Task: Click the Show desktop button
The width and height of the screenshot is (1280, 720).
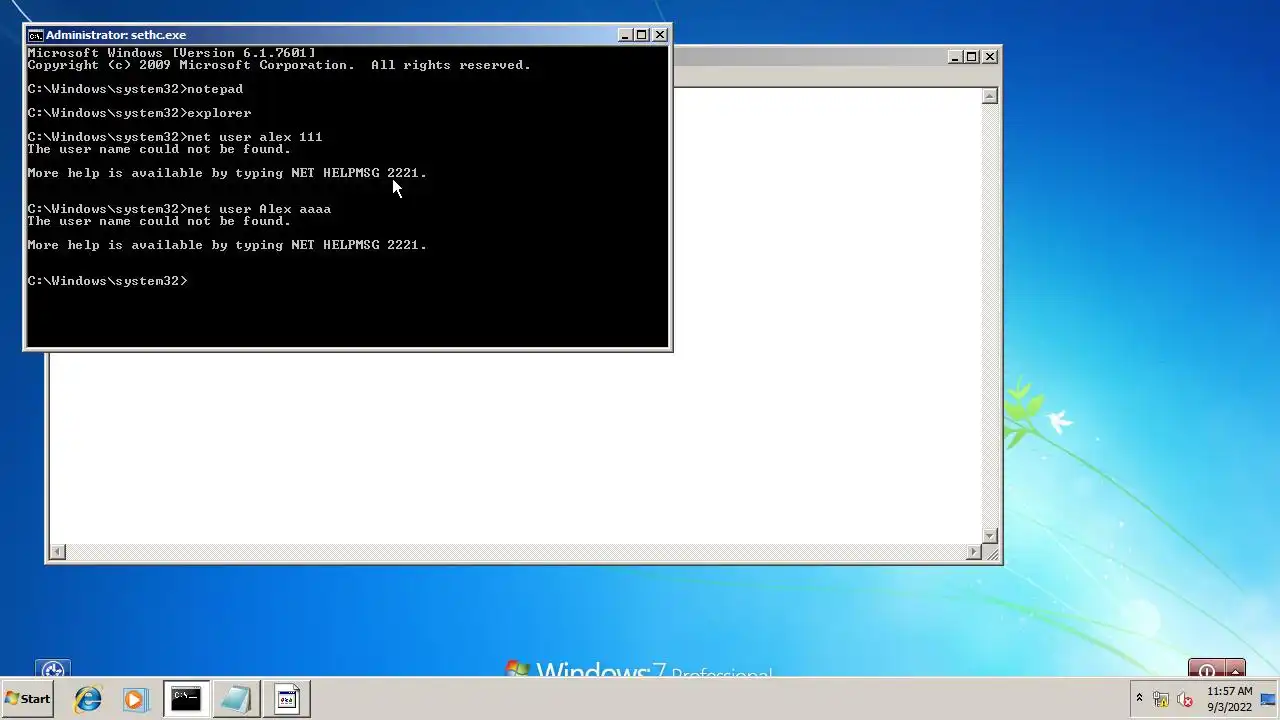Action: click(x=1268, y=699)
